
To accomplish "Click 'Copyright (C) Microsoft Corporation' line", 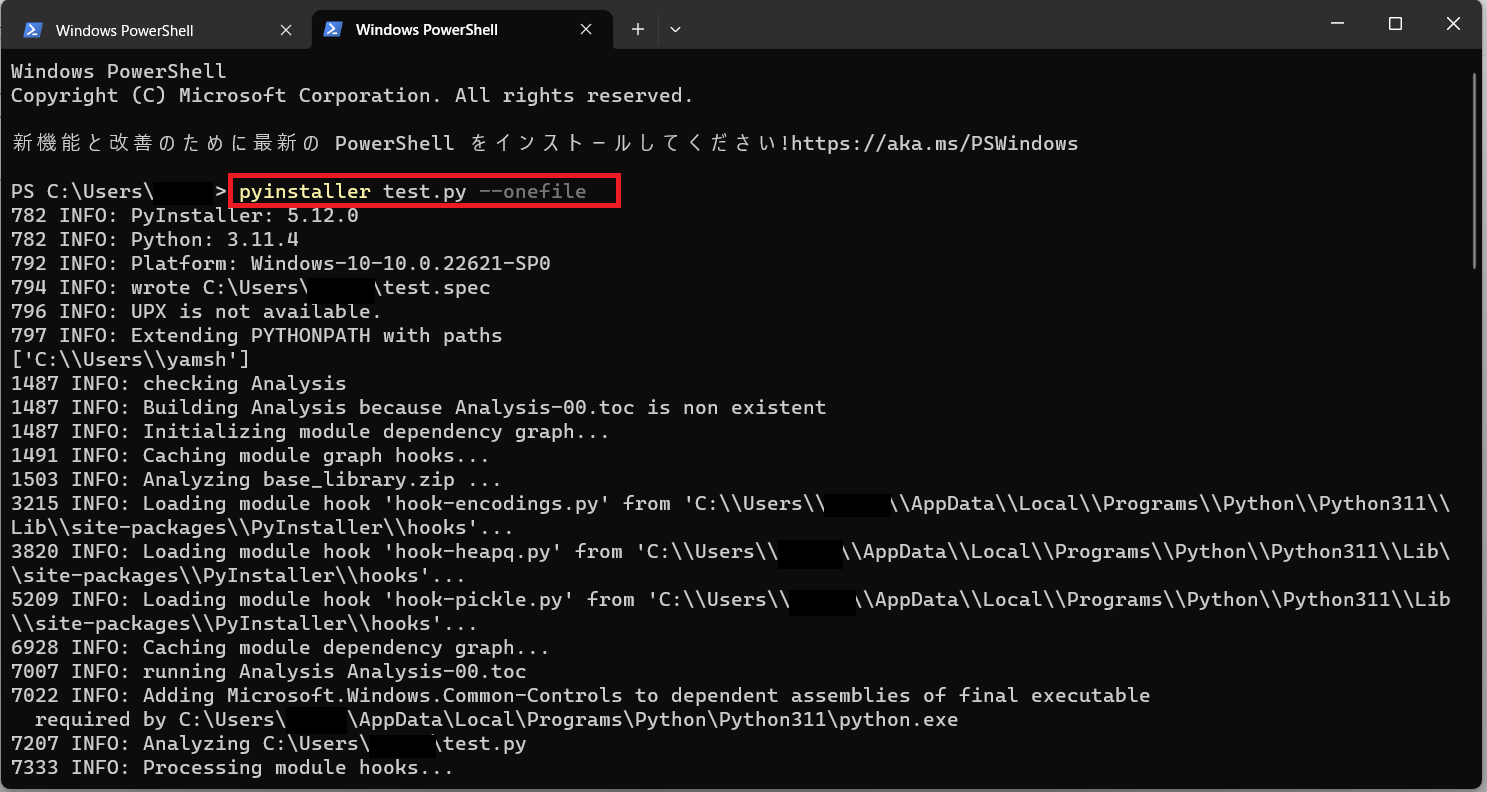I will tap(353, 96).
